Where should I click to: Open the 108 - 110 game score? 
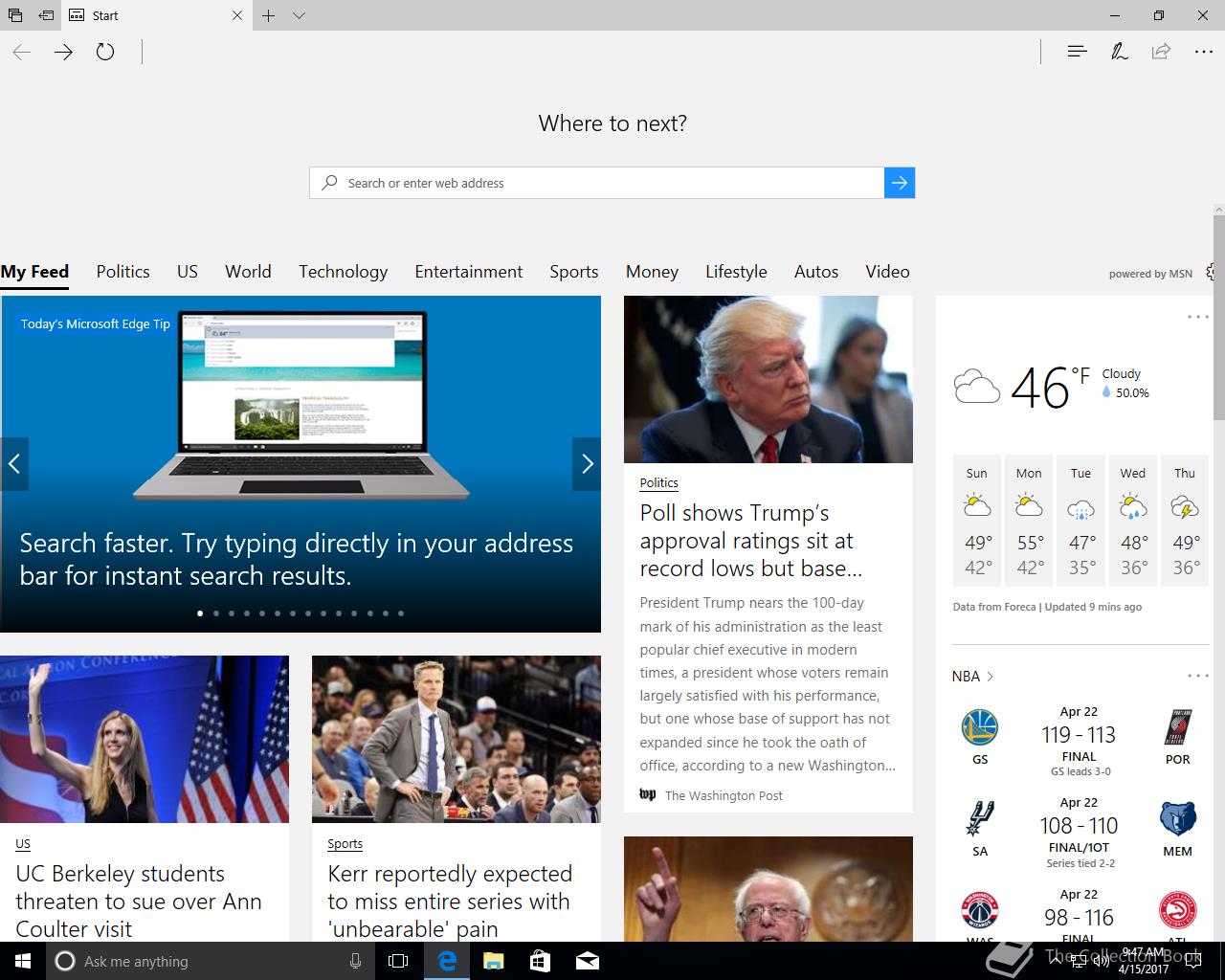(1079, 826)
